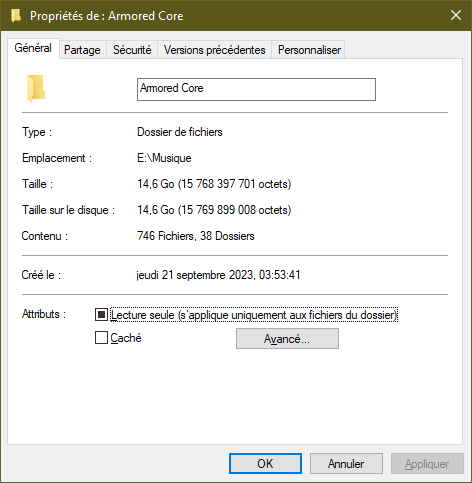This screenshot has height=483, width=472.
Task: Enable the Caché checkbox
Action: point(101,337)
